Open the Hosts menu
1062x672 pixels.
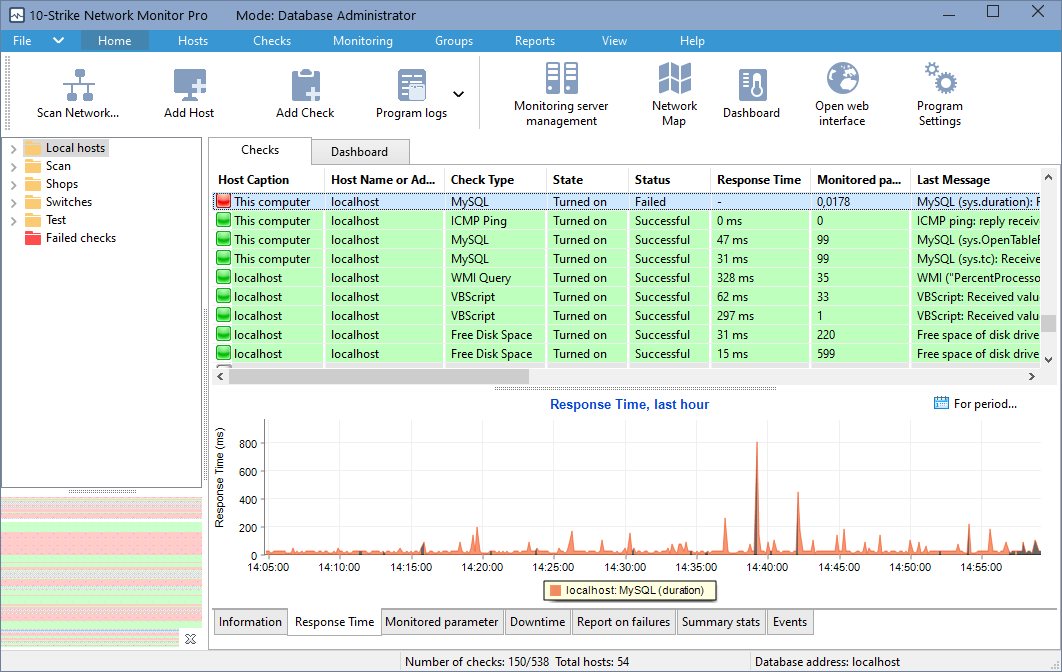(x=193, y=41)
